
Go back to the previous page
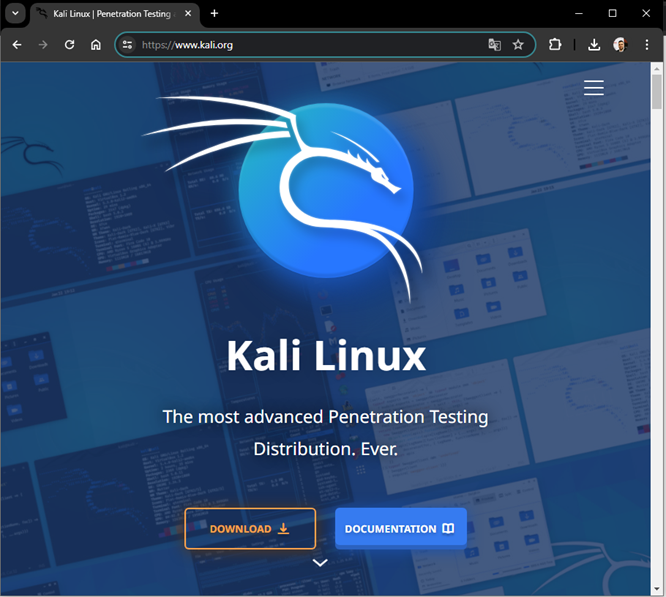click(17, 45)
